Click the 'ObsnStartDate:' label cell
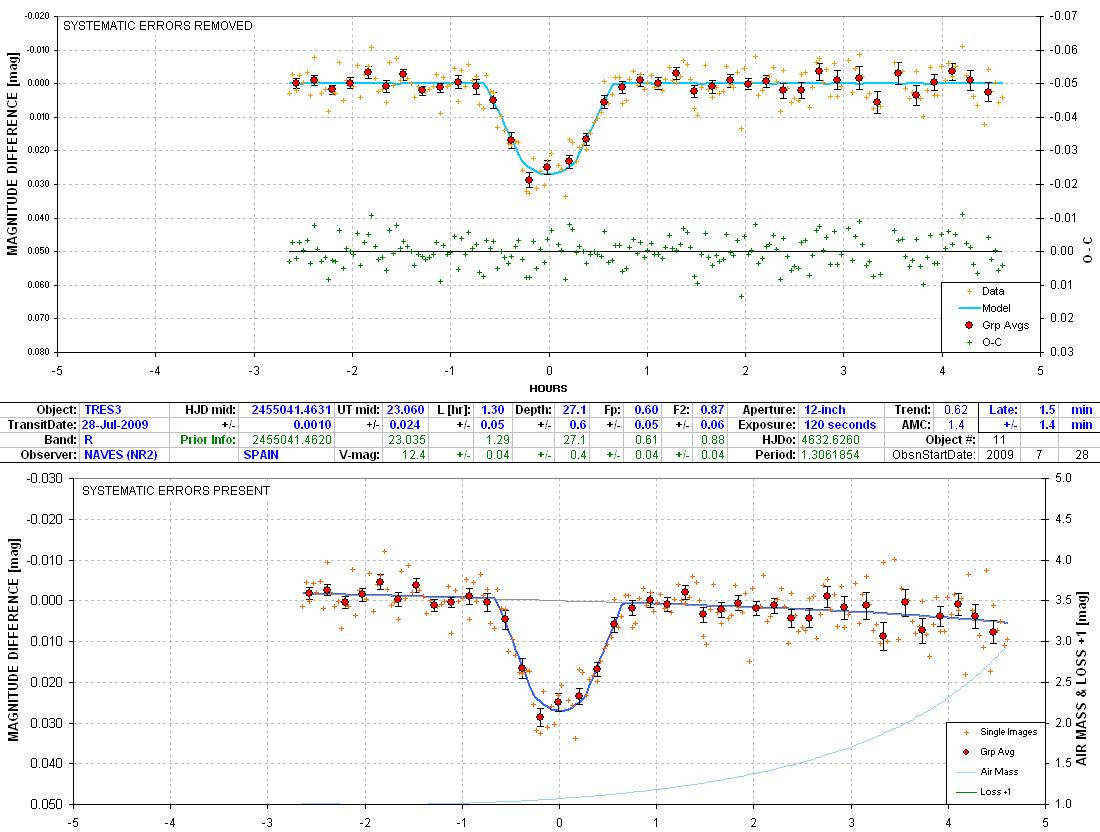 click(934, 455)
